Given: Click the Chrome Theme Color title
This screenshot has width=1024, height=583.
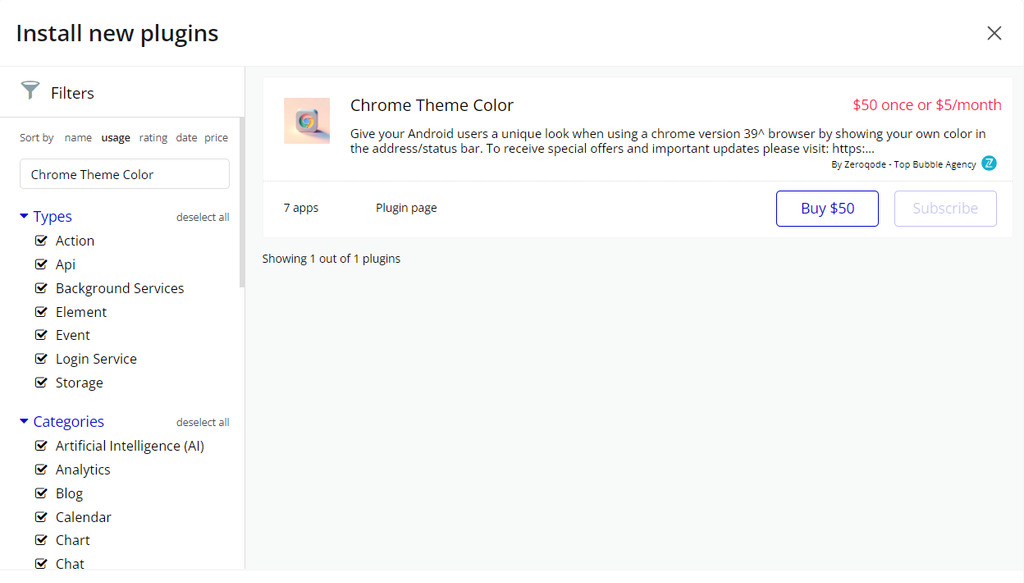Looking at the screenshot, I should coord(432,105).
